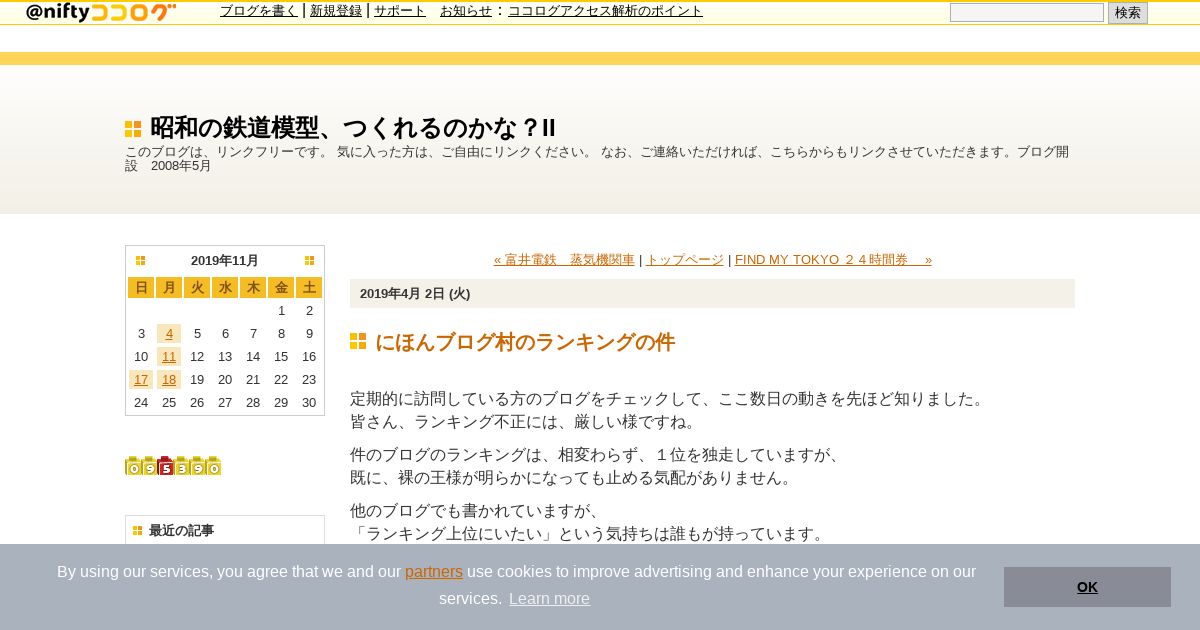The height and width of the screenshot is (630, 1200).
Task: Open next post FIND MY TOKYO 24時間券
Action: (x=833, y=260)
